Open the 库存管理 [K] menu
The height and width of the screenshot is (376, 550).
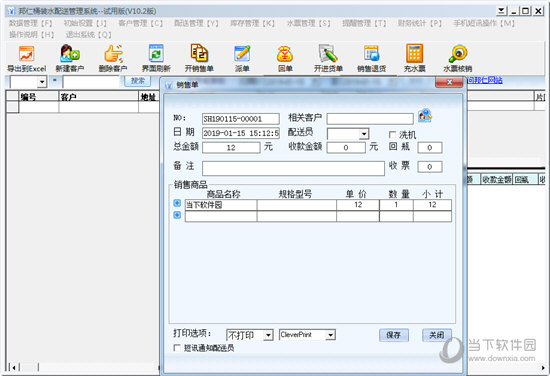pos(252,24)
